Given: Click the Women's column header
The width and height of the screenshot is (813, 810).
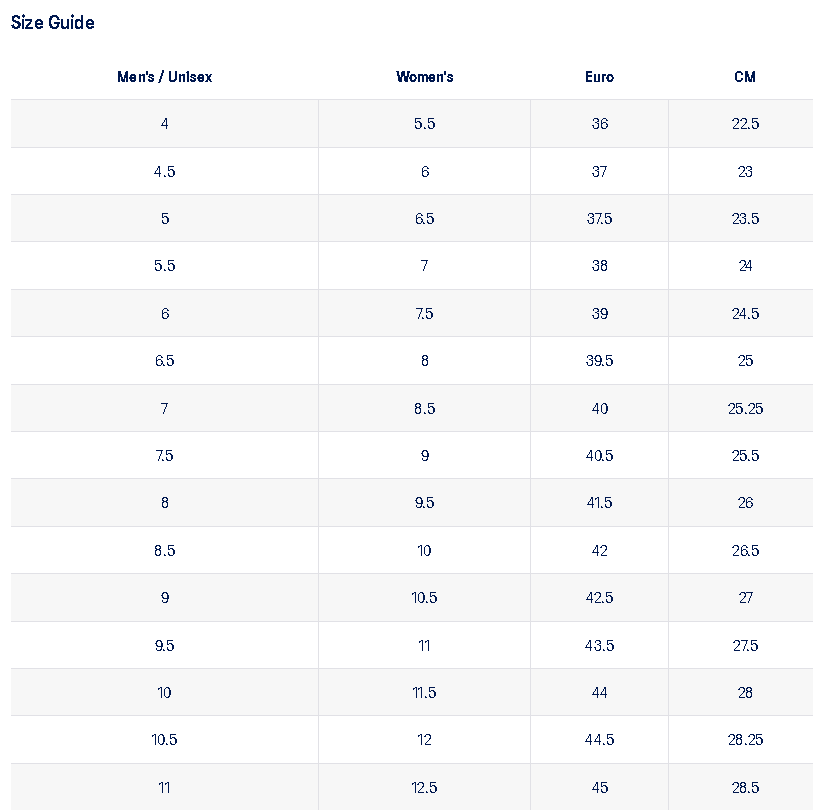Looking at the screenshot, I should (x=425, y=77).
